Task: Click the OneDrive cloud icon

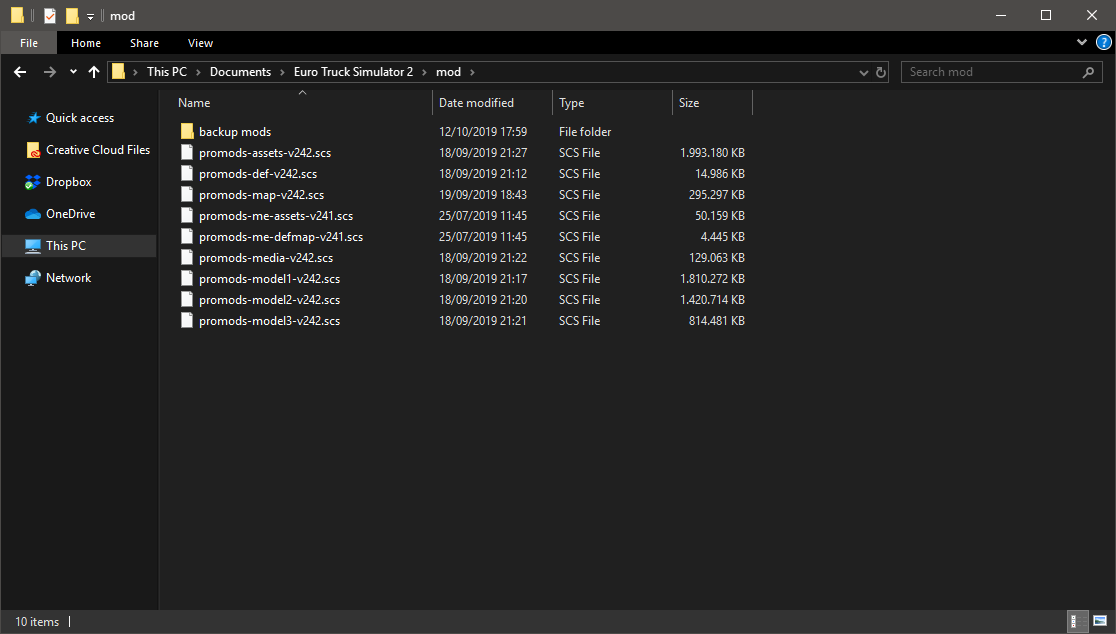Action: [x=33, y=214]
